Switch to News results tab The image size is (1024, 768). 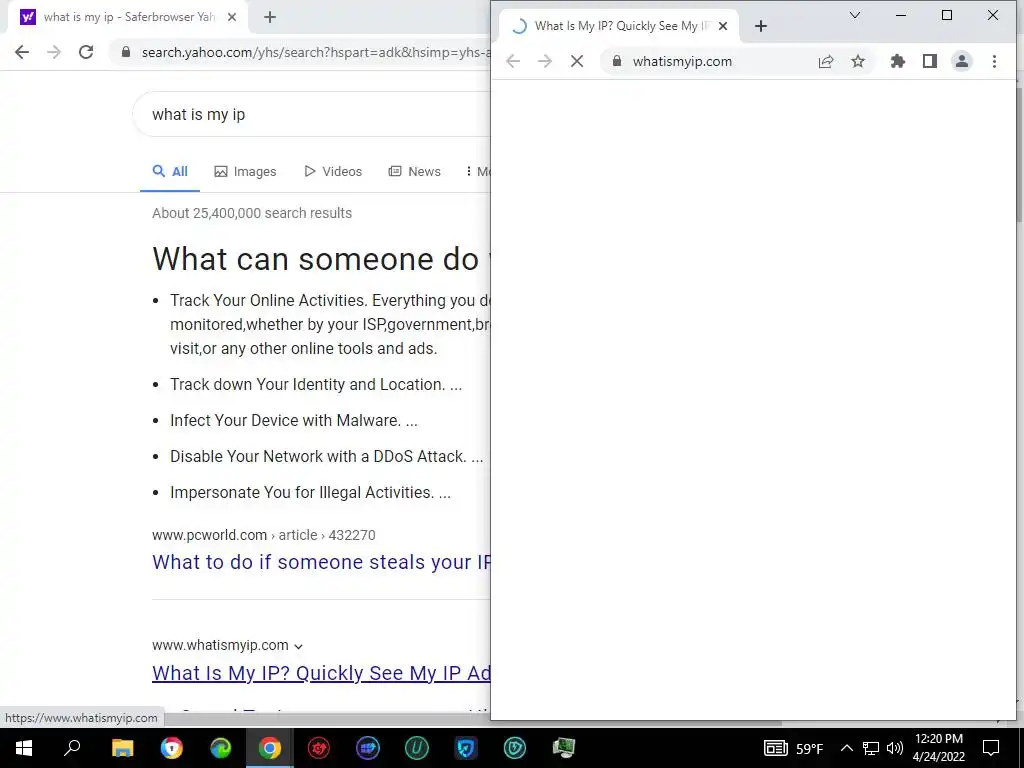click(415, 172)
